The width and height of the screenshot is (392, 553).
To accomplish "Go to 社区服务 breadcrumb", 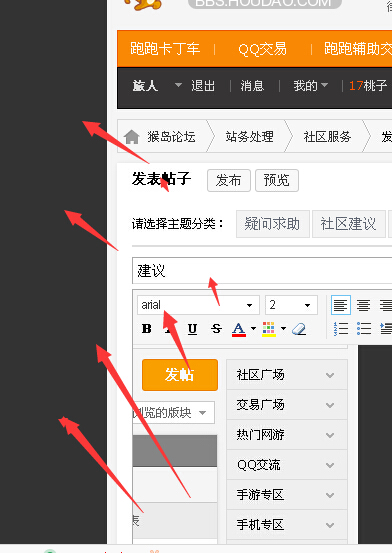I will [327, 137].
